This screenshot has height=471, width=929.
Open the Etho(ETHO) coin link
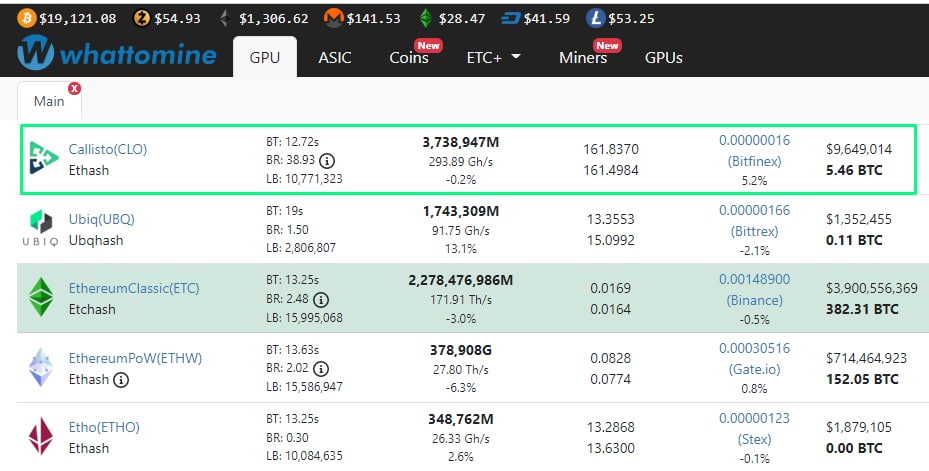pyautogui.click(x=104, y=427)
